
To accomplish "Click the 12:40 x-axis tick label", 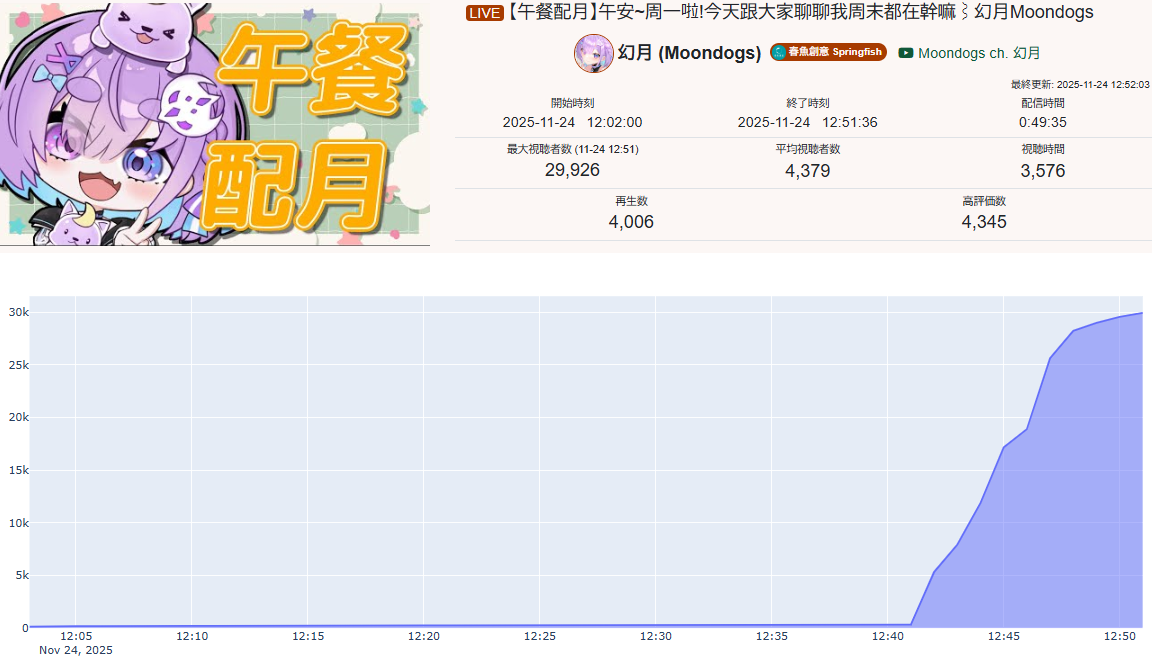I will [x=888, y=636].
